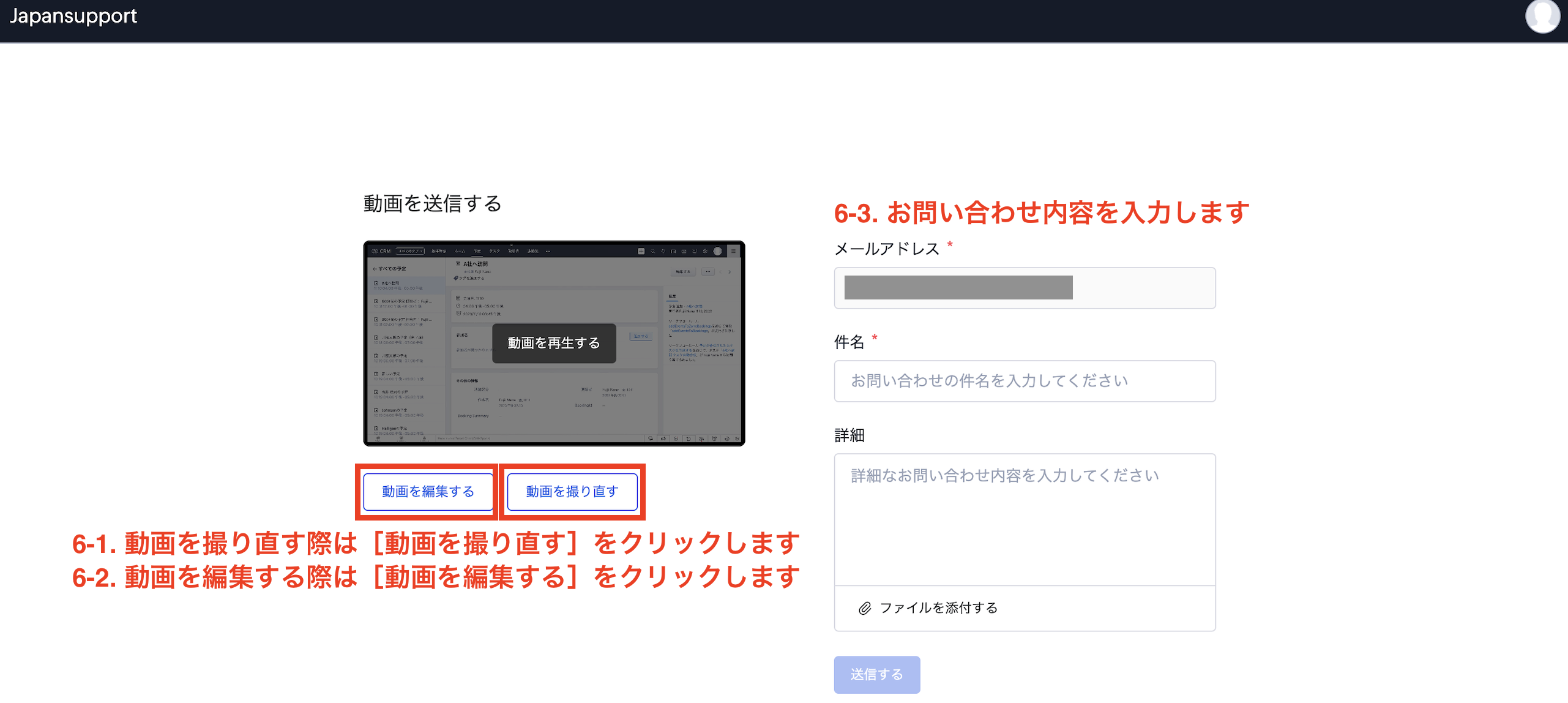This screenshot has width=1568, height=703.
Task: Click the paperclip attachment icon
Action: coord(864,608)
